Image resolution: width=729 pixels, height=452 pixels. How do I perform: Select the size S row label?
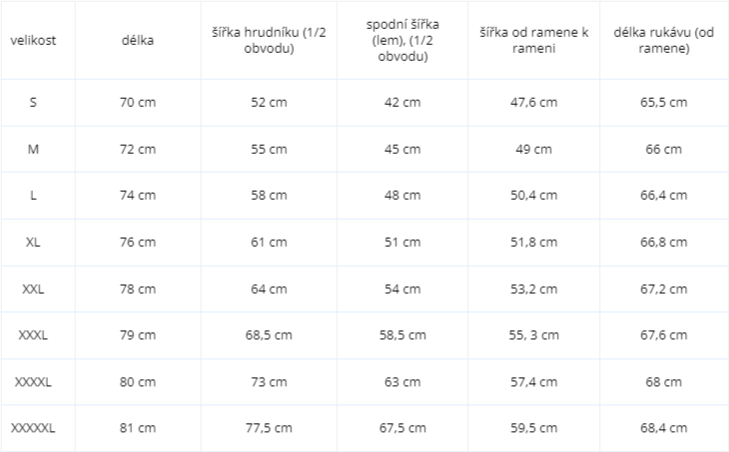33,102
